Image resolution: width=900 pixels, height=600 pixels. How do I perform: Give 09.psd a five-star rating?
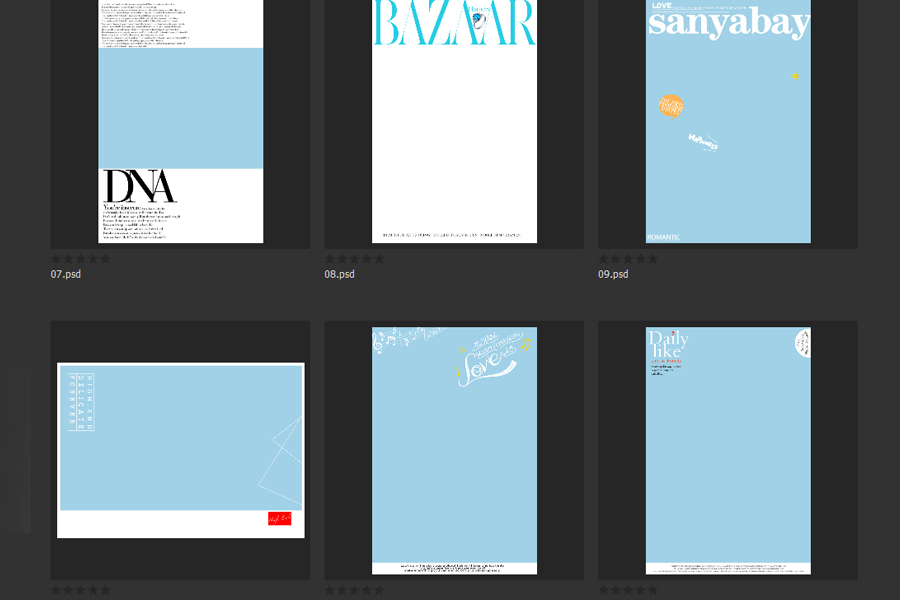click(653, 259)
